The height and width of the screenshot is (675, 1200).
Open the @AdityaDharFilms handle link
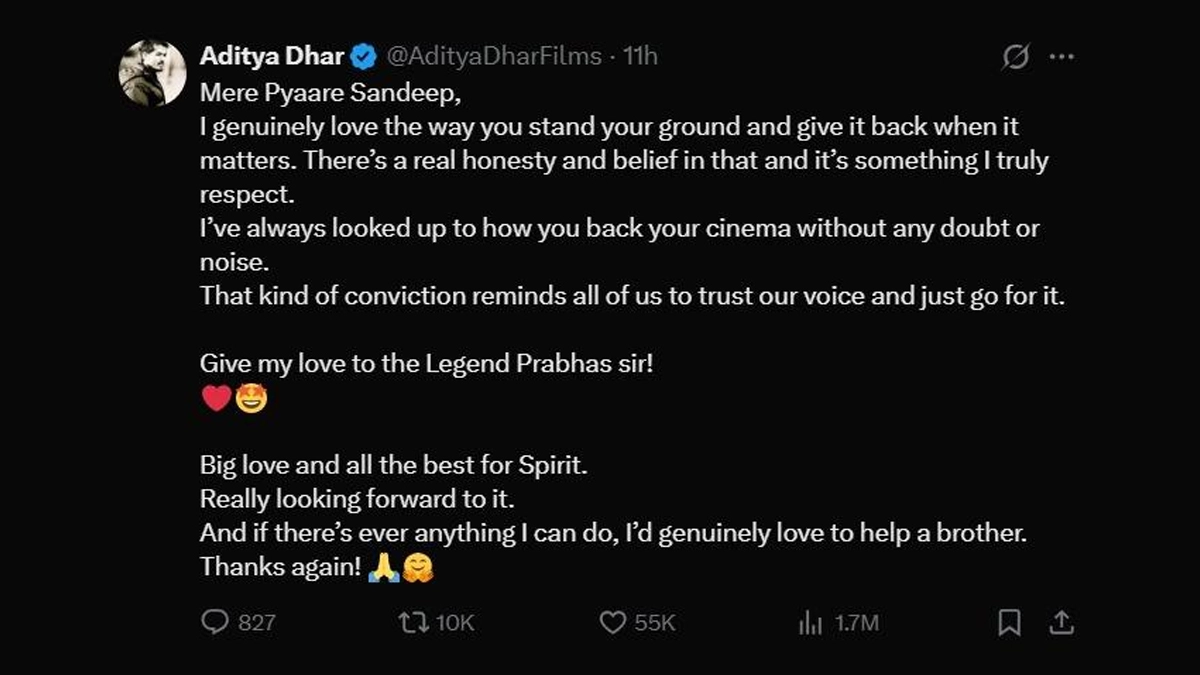[494, 57]
